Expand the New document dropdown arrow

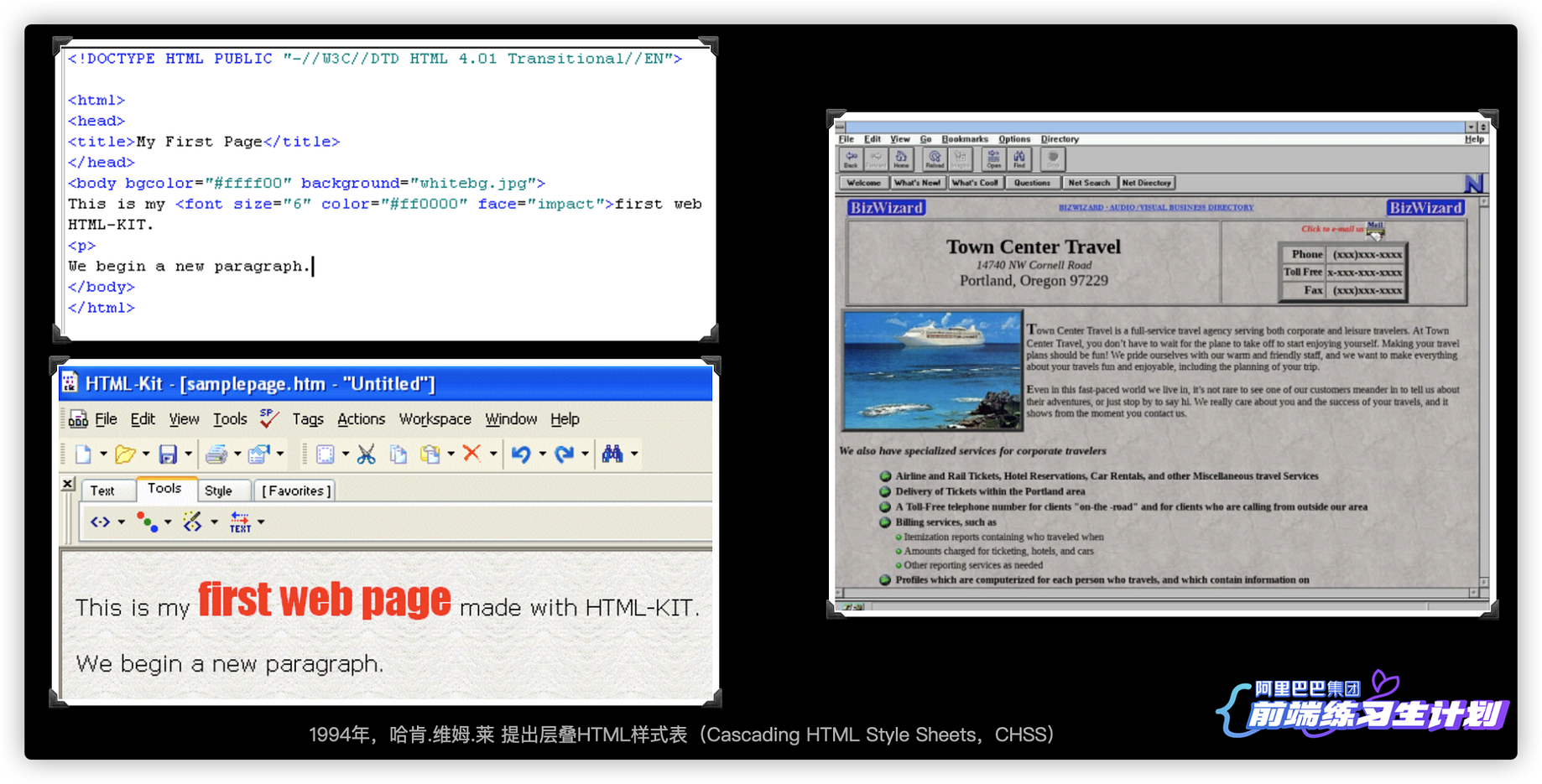tap(103, 454)
